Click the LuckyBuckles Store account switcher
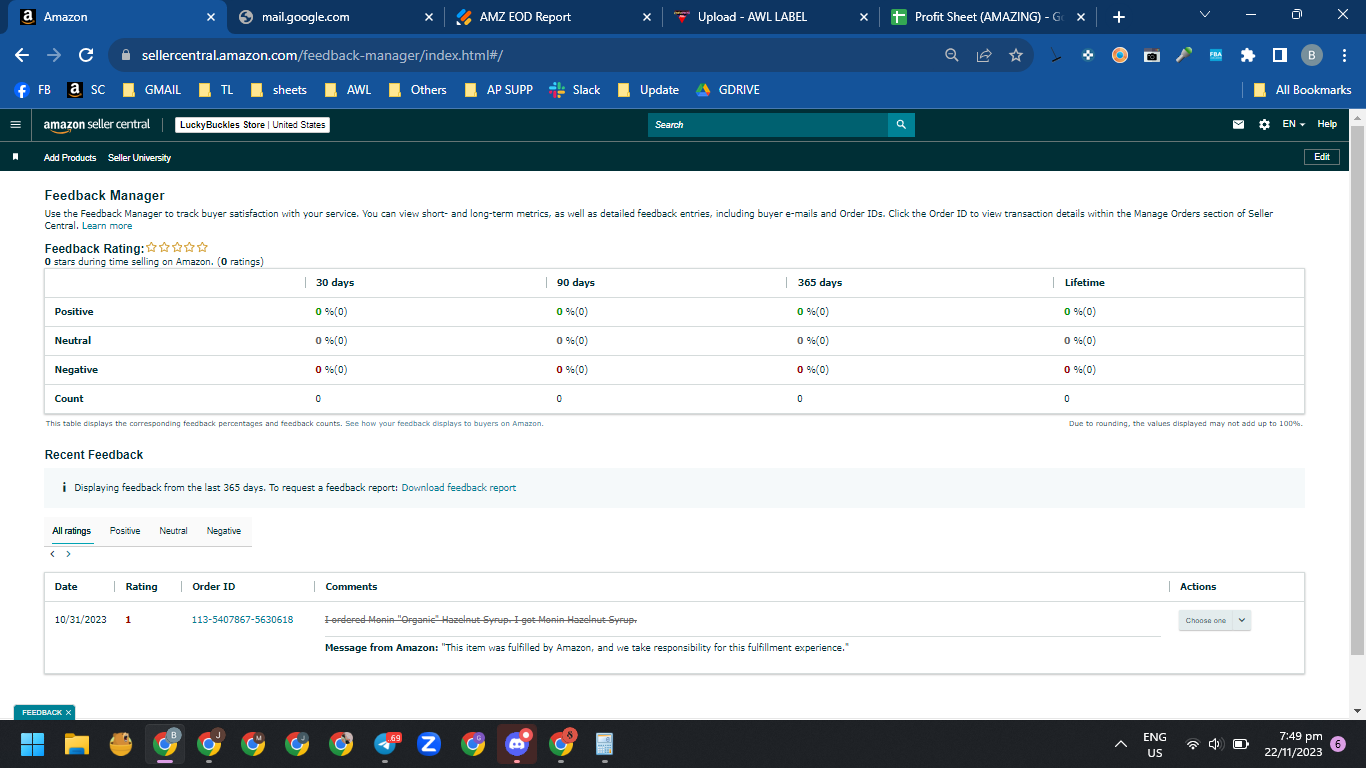Image resolution: width=1366 pixels, height=768 pixels. [x=252, y=125]
